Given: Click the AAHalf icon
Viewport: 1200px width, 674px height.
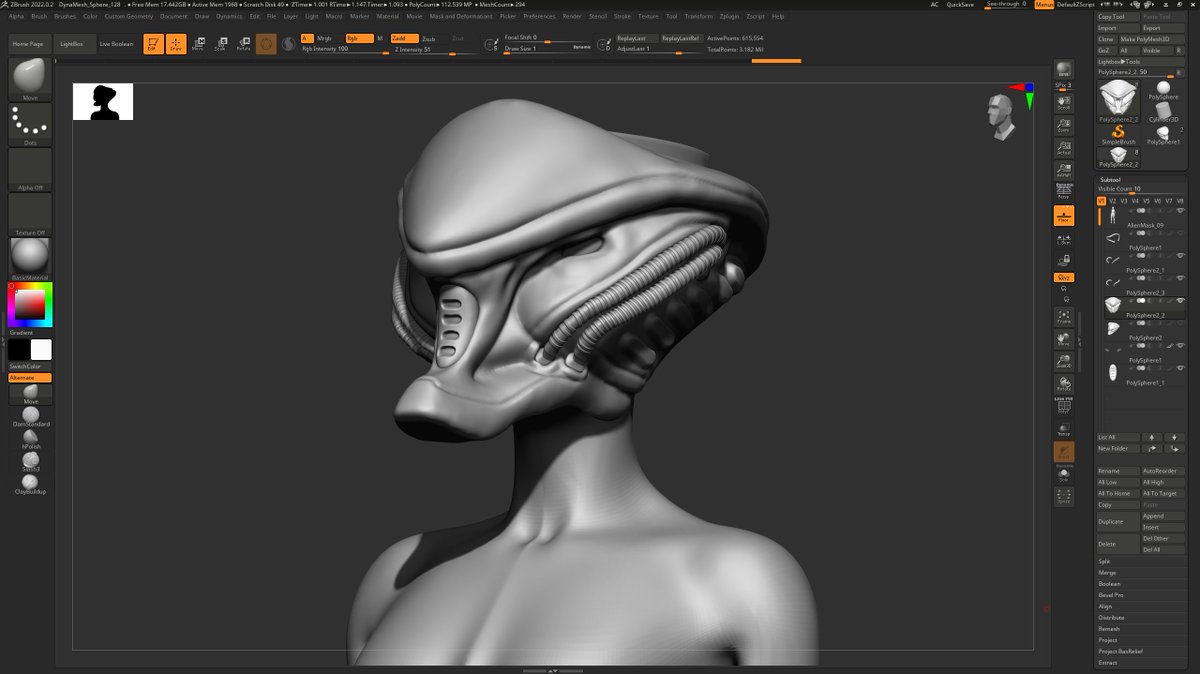Looking at the screenshot, I should click(x=1064, y=170).
